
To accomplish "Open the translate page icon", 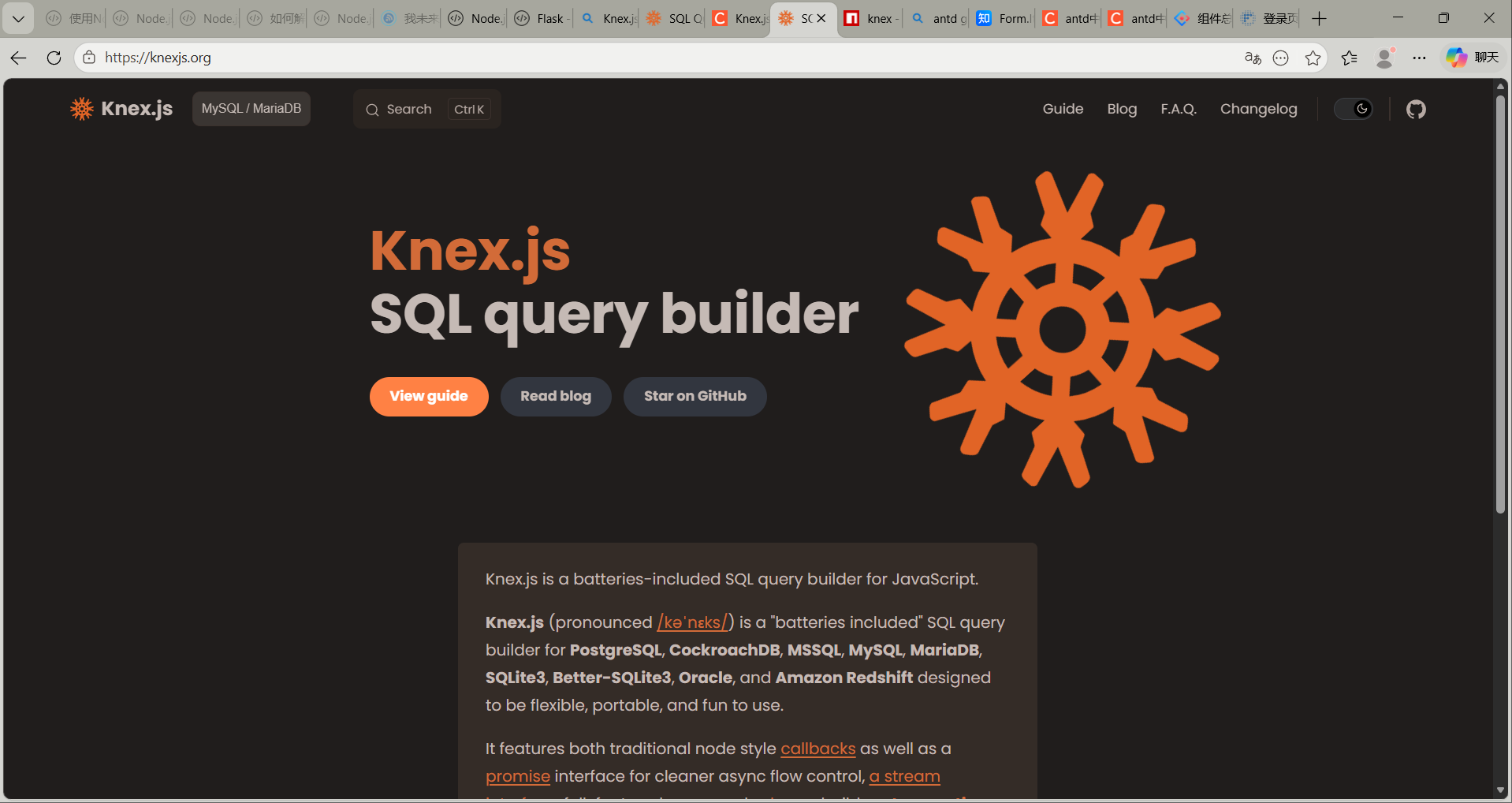I will [1252, 58].
